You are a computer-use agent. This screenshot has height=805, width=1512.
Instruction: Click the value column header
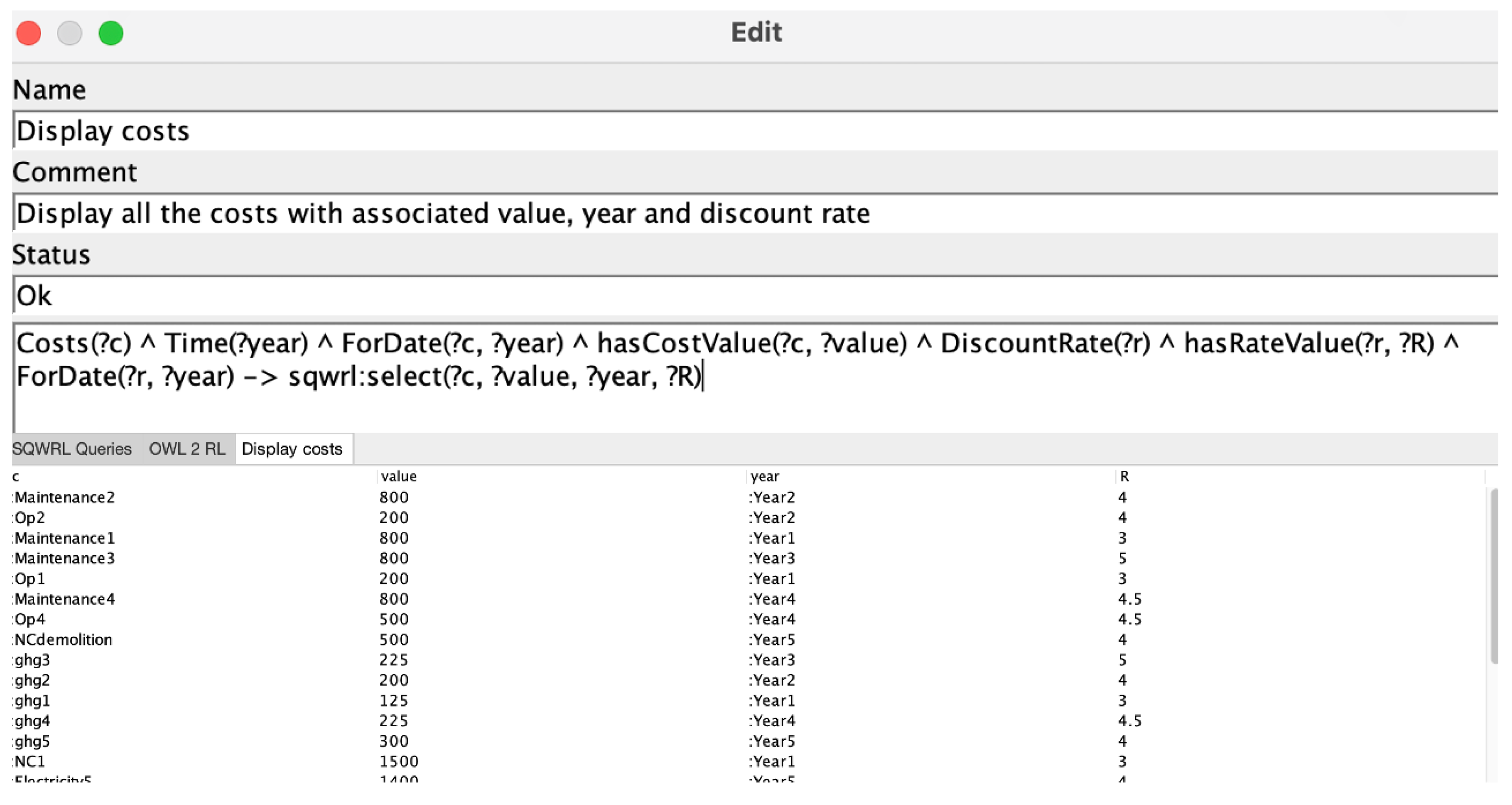399,476
